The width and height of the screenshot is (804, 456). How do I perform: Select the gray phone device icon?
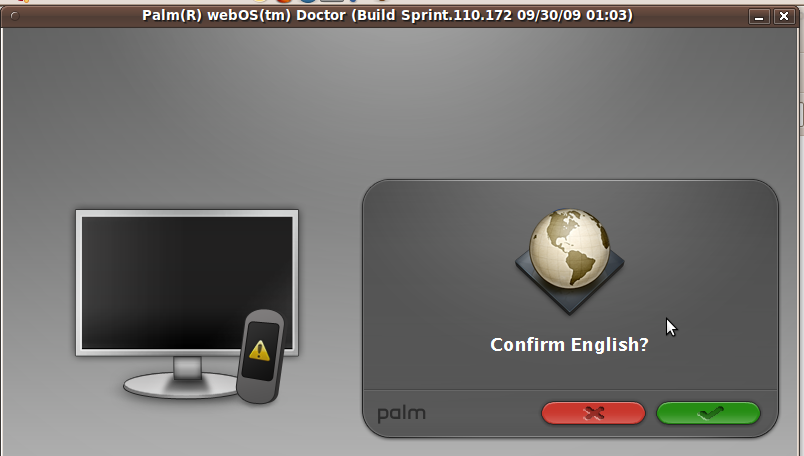[260, 356]
